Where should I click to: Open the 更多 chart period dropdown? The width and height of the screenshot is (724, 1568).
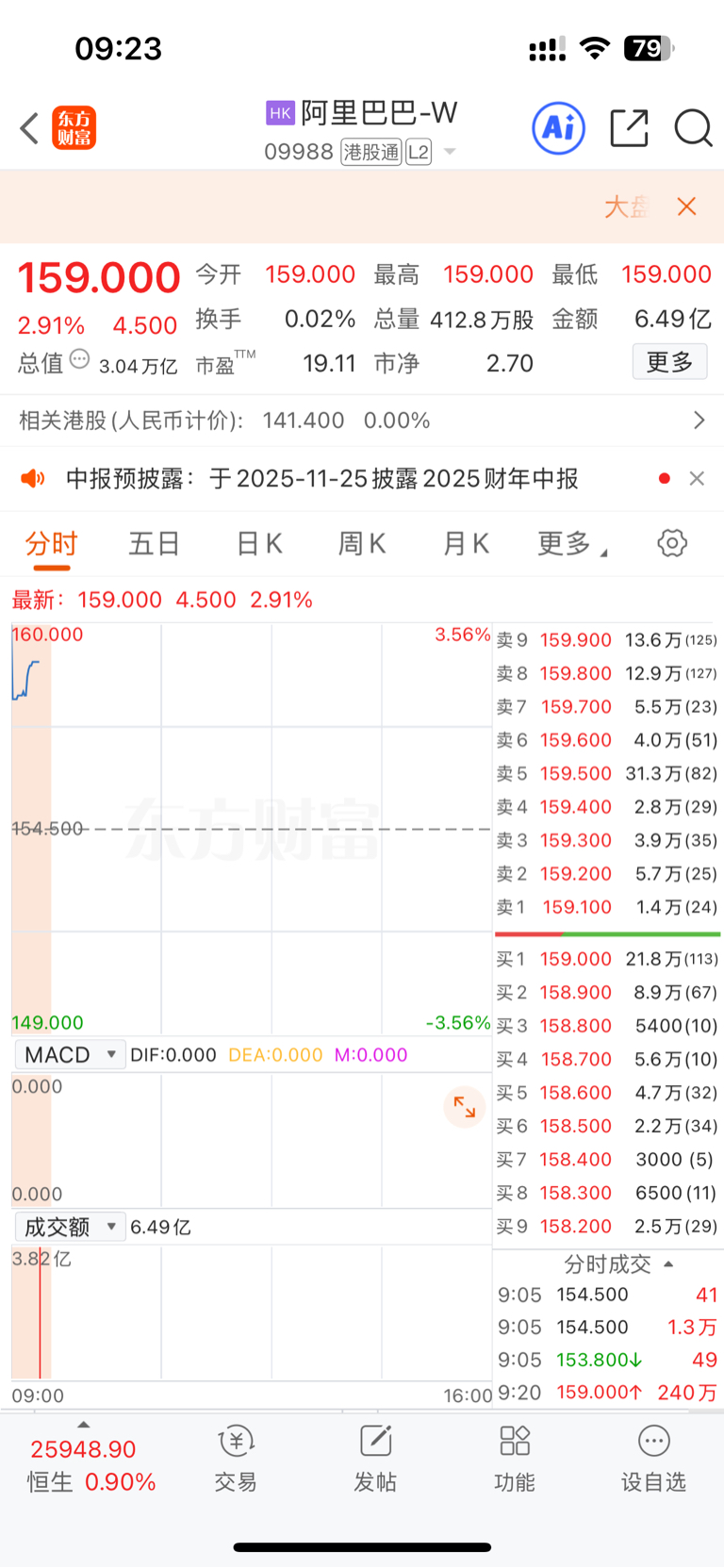point(572,544)
